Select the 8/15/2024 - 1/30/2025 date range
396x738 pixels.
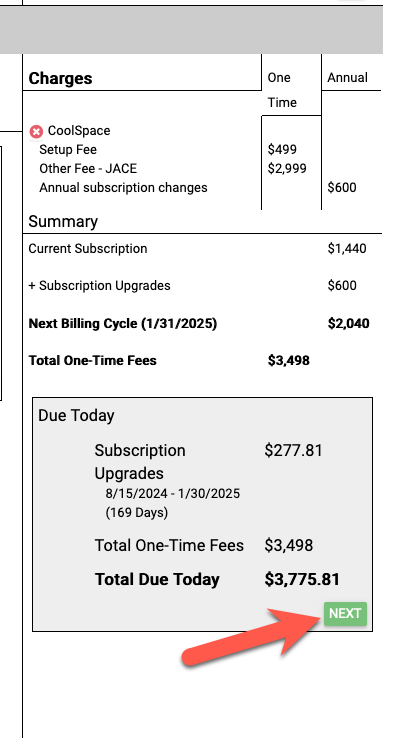(x=173, y=494)
